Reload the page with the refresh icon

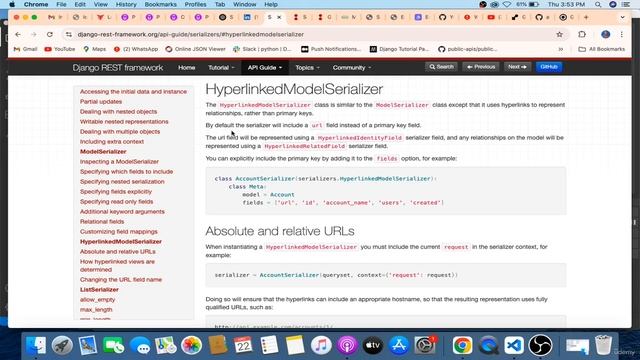point(50,35)
